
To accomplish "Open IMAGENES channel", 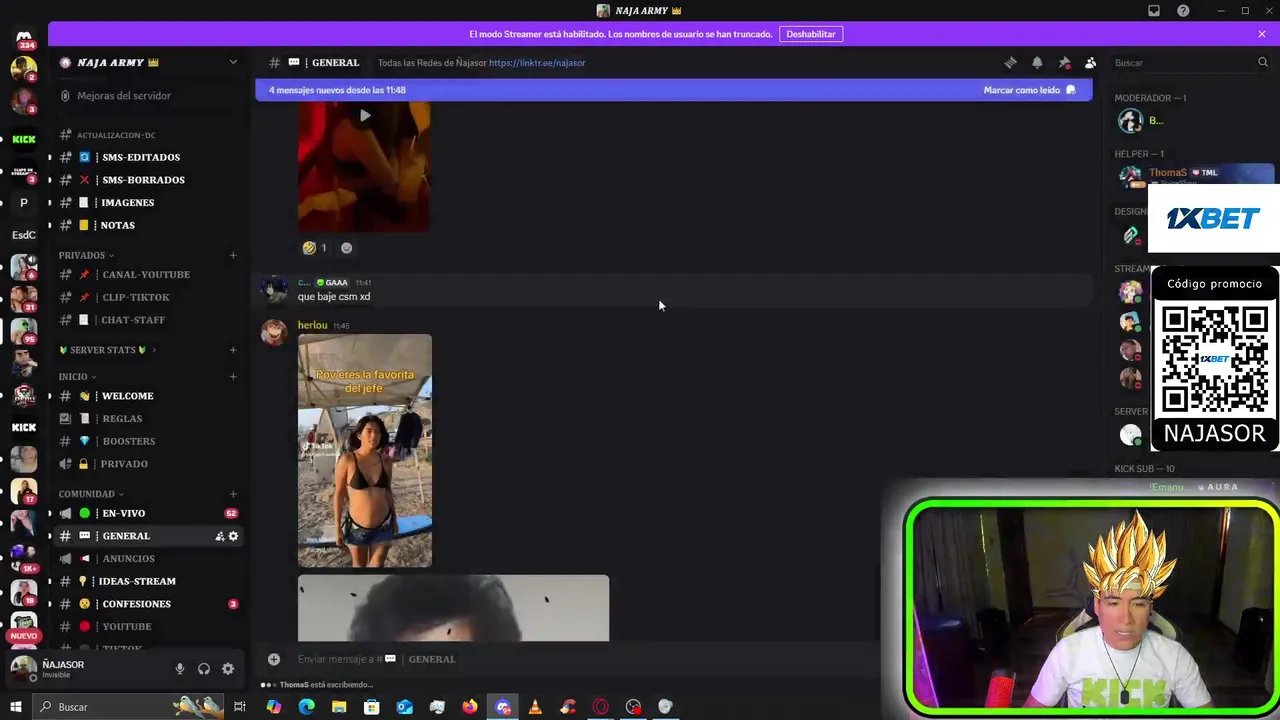I will click(x=127, y=203).
